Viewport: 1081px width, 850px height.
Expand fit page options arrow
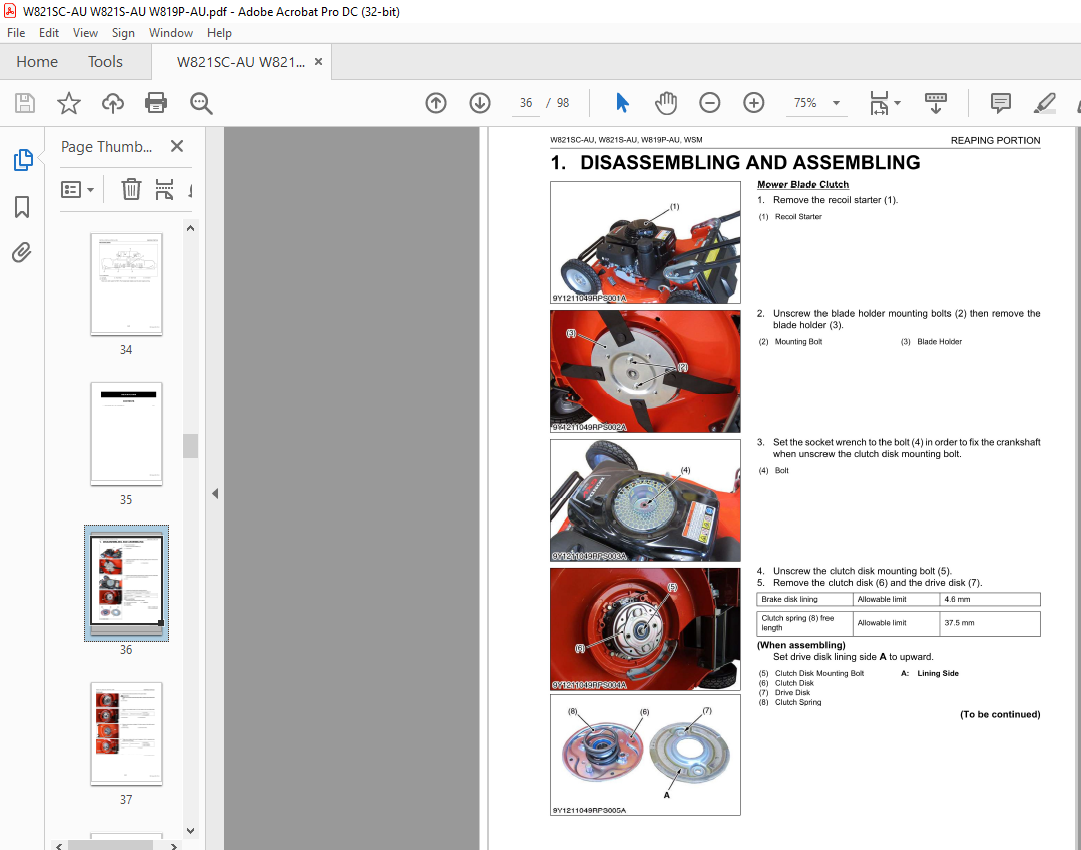click(x=898, y=103)
